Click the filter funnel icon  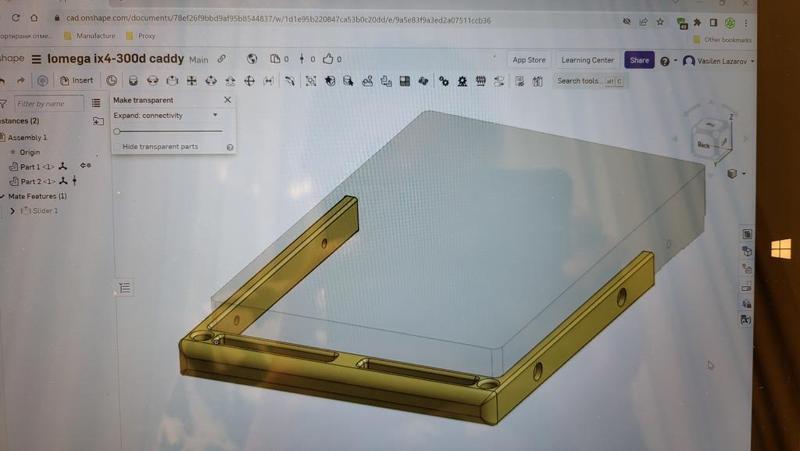point(4,104)
